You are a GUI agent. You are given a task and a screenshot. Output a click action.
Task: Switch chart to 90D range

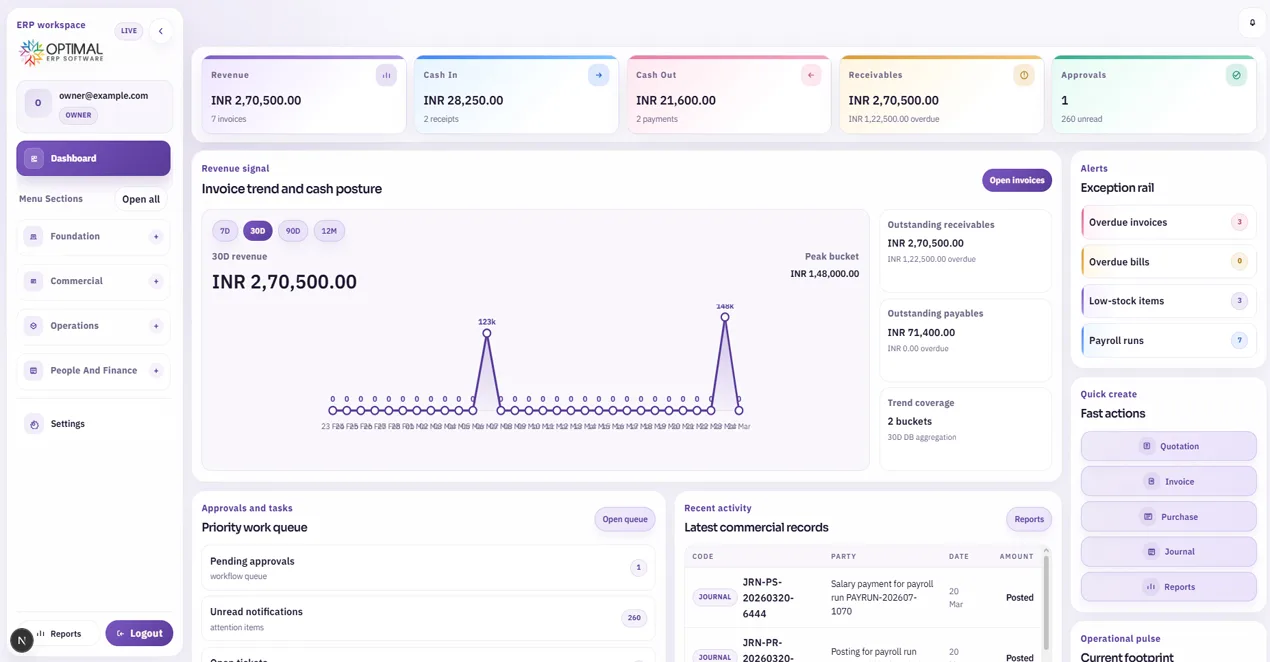(x=293, y=231)
